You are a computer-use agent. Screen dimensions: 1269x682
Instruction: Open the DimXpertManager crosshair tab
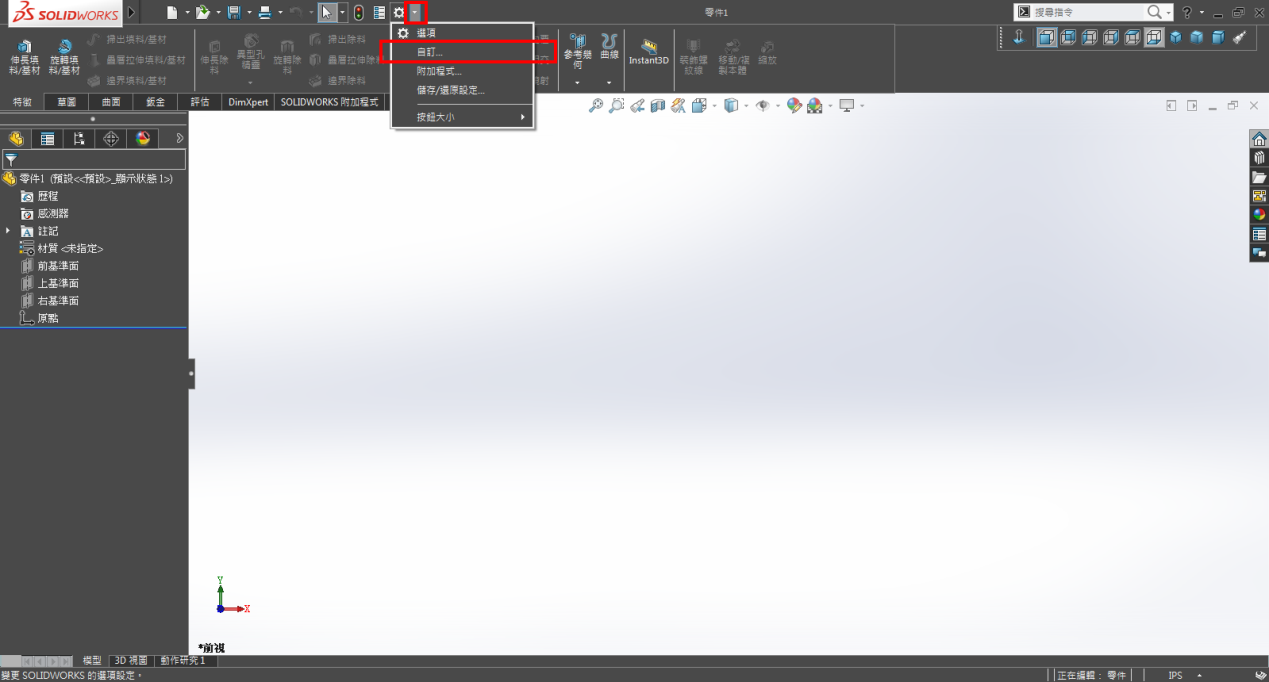click(x=111, y=139)
